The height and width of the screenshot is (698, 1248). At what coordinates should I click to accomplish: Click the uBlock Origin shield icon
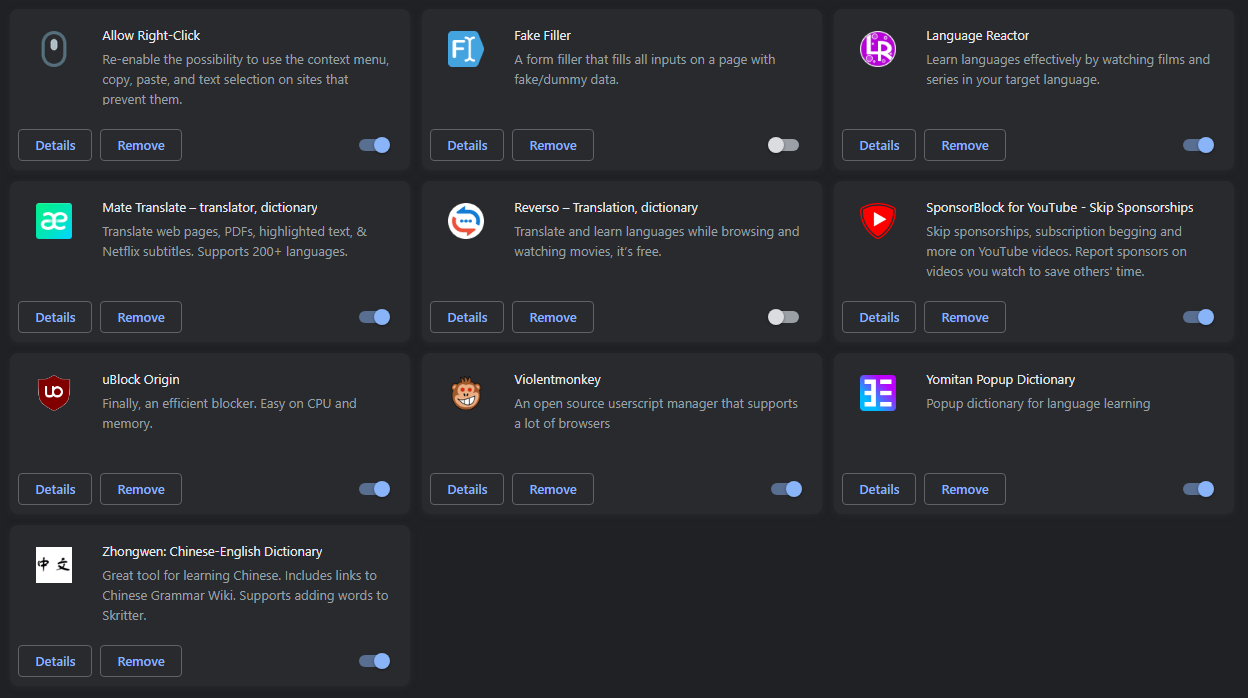(54, 393)
